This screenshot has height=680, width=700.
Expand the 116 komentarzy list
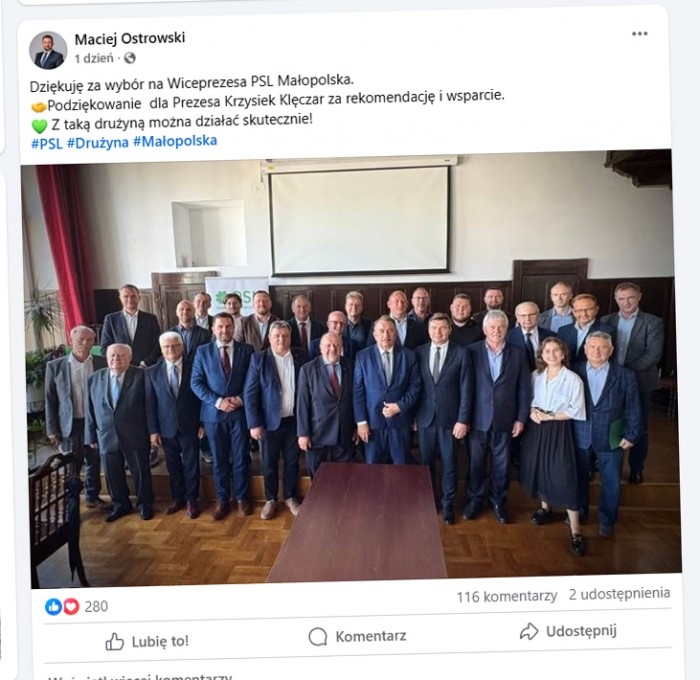[507, 596]
